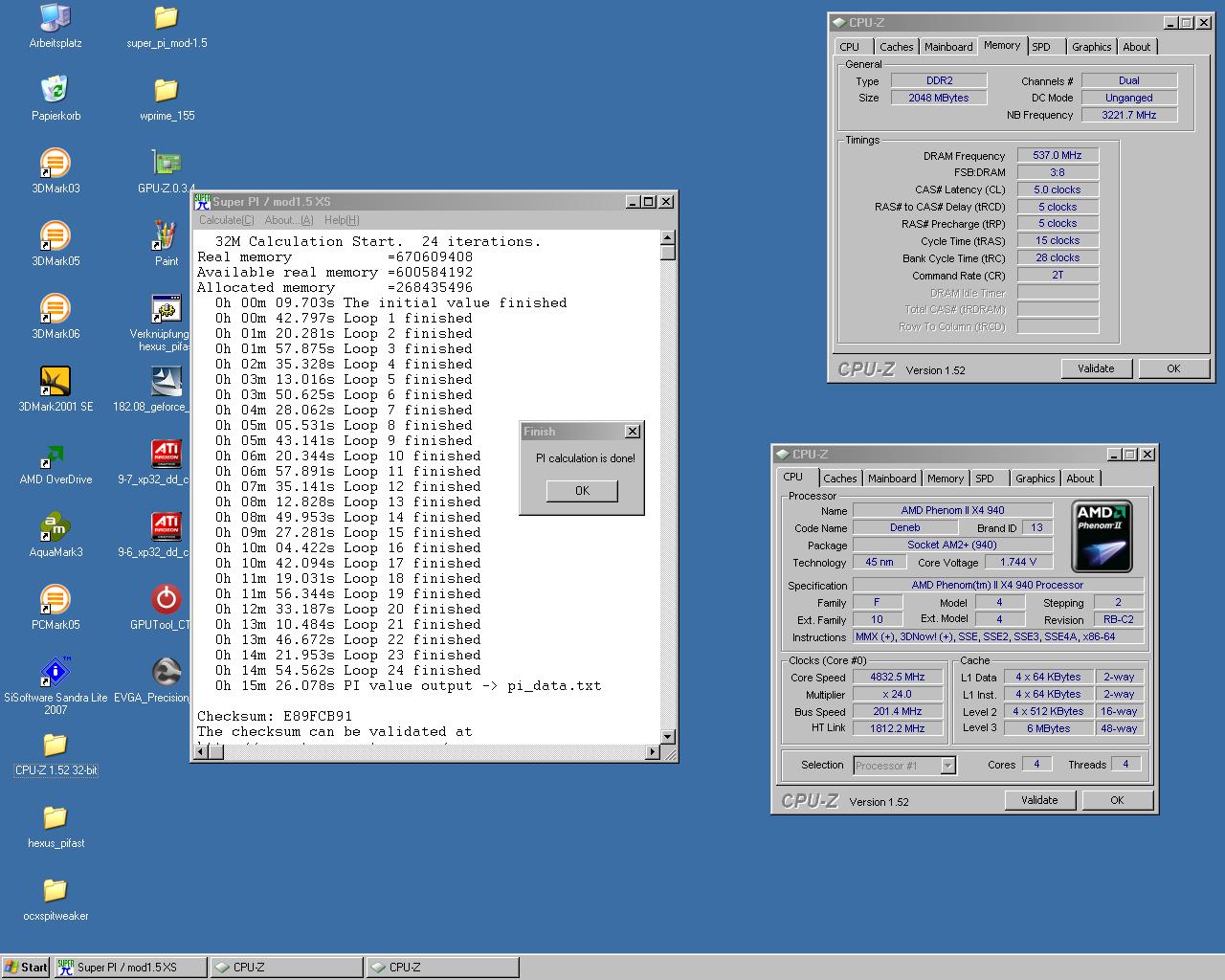Select the Core Speed 4832.5 MHz value

pyautogui.click(x=898, y=677)
